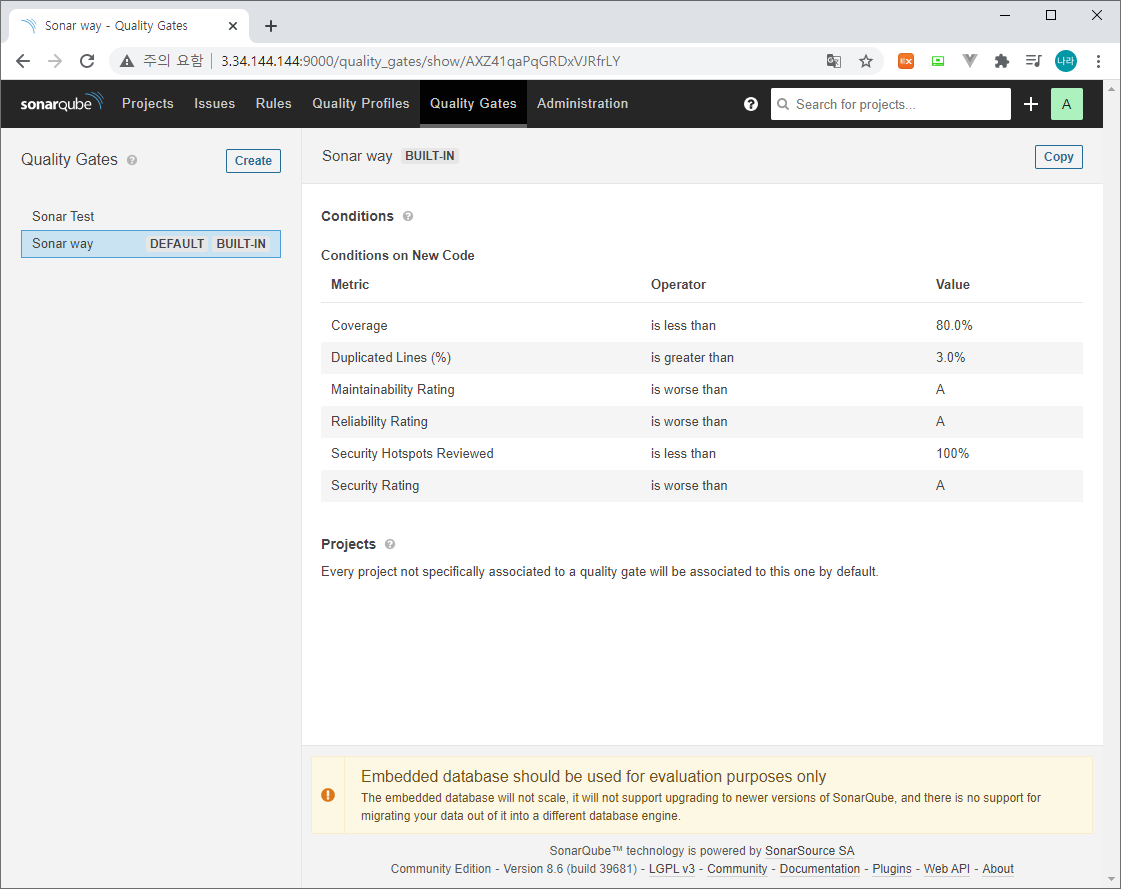Focus the Search for projects field
Viewport: 1121px width, 889px height.
tap(891, 104)
